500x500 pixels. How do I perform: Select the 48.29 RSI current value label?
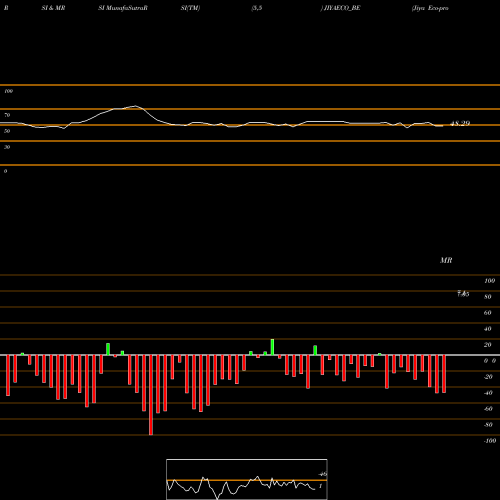(x=460, y=123)
